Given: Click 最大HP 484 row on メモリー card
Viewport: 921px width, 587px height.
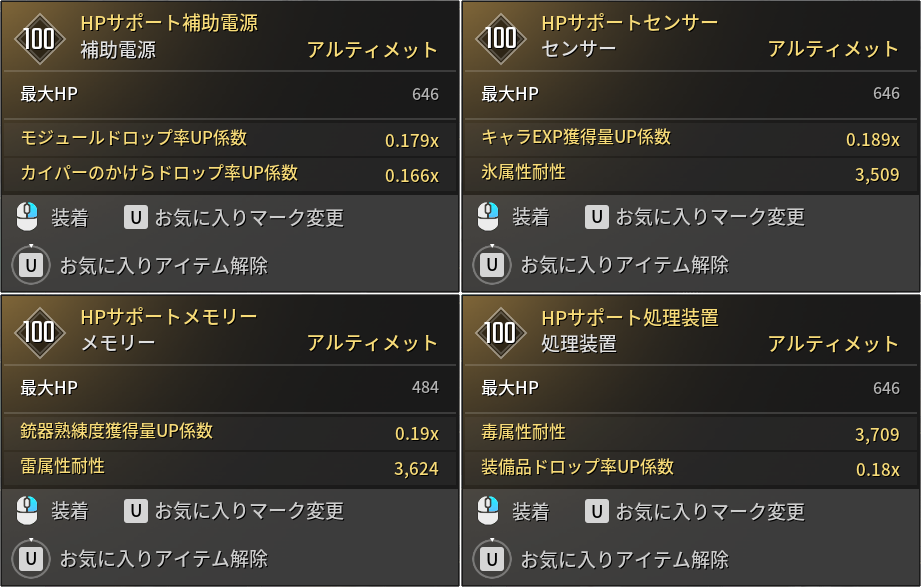Looking at the screenshot, I should coord(230,388).
